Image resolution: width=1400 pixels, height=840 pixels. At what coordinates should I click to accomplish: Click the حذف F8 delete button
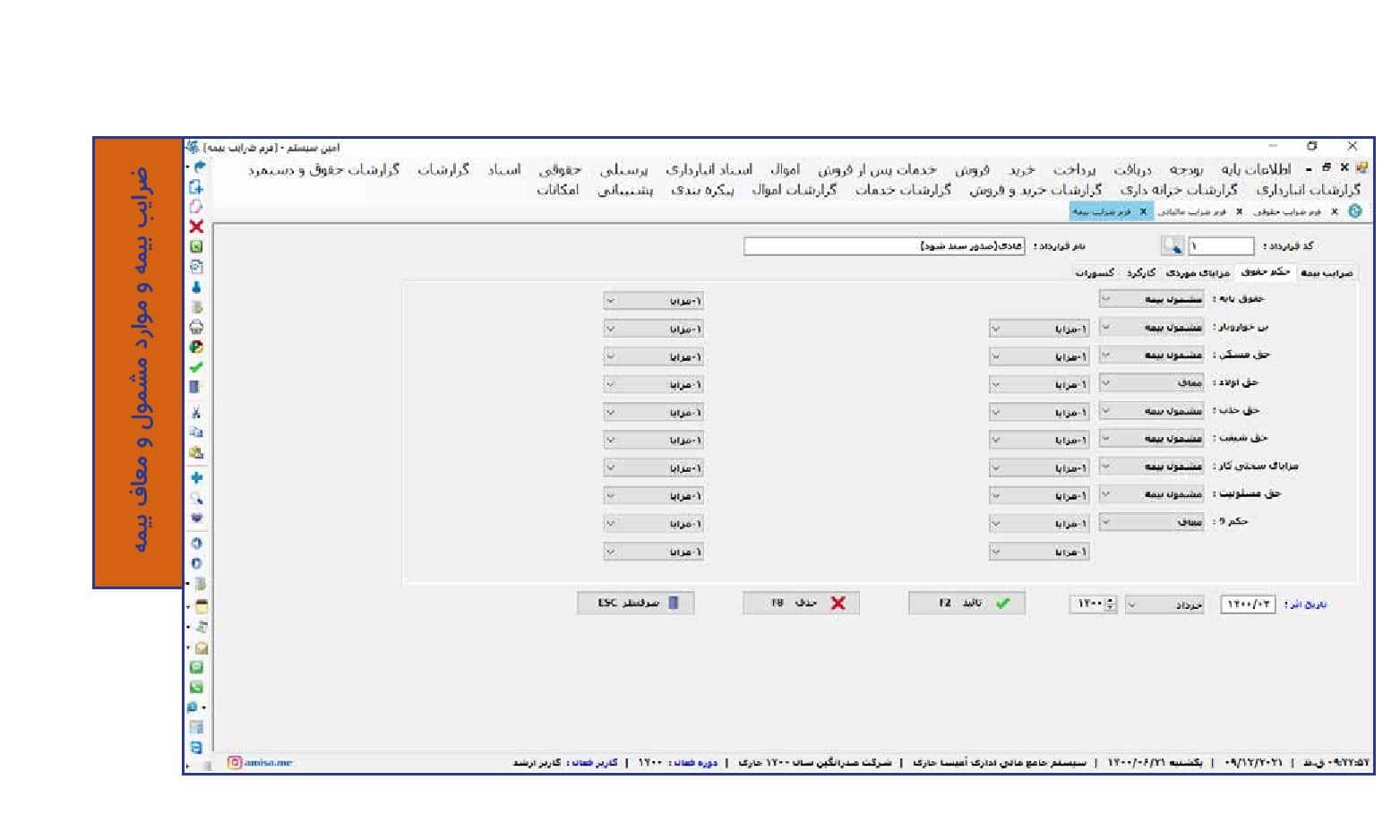801,604
